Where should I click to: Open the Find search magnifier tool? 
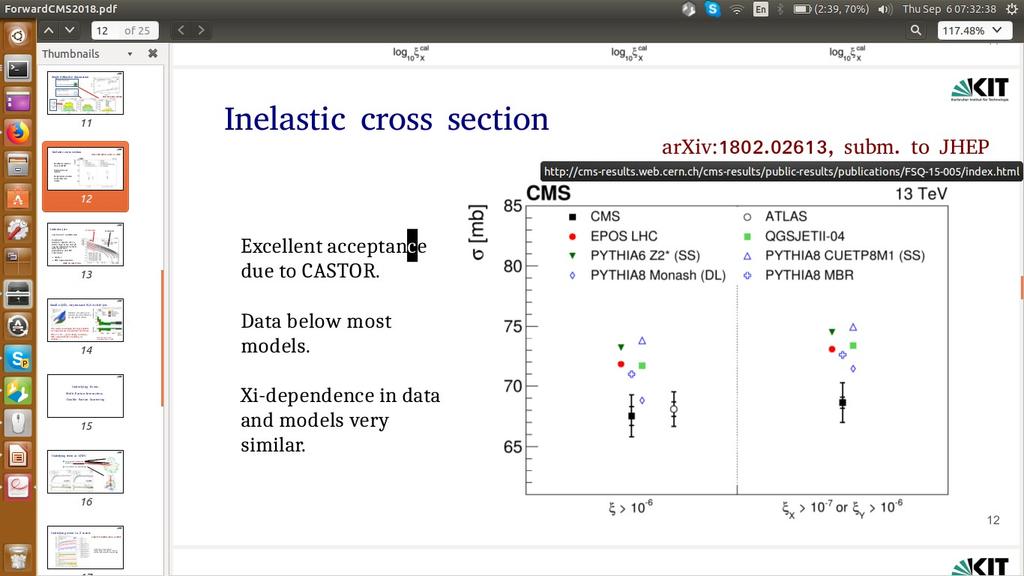(916, 30)
